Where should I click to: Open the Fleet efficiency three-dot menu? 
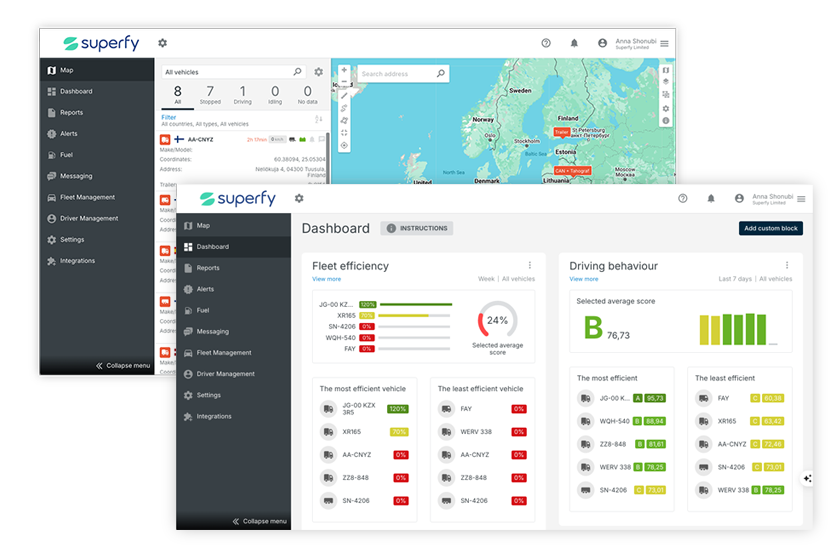[x=530, y=266]
